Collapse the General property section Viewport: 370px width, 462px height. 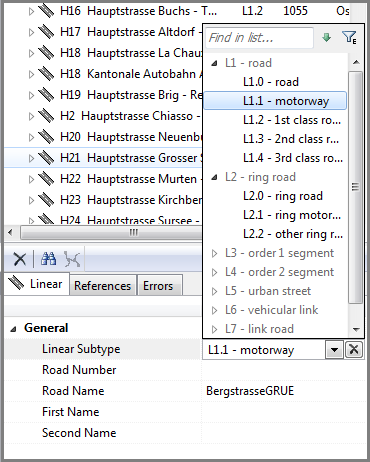tap(13, 329)
